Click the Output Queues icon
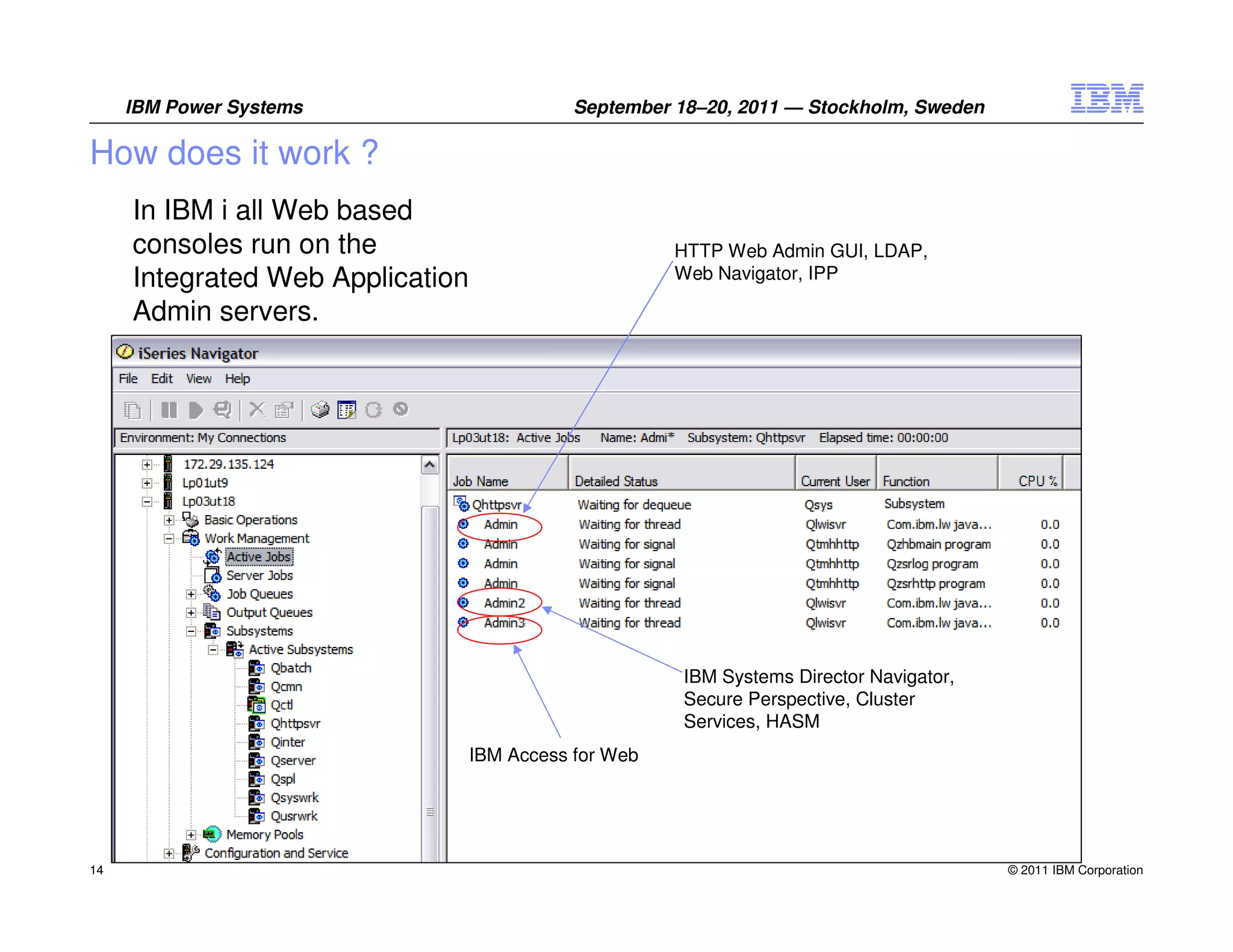This screenshot has height=952, width=1233. click(212, 612)
